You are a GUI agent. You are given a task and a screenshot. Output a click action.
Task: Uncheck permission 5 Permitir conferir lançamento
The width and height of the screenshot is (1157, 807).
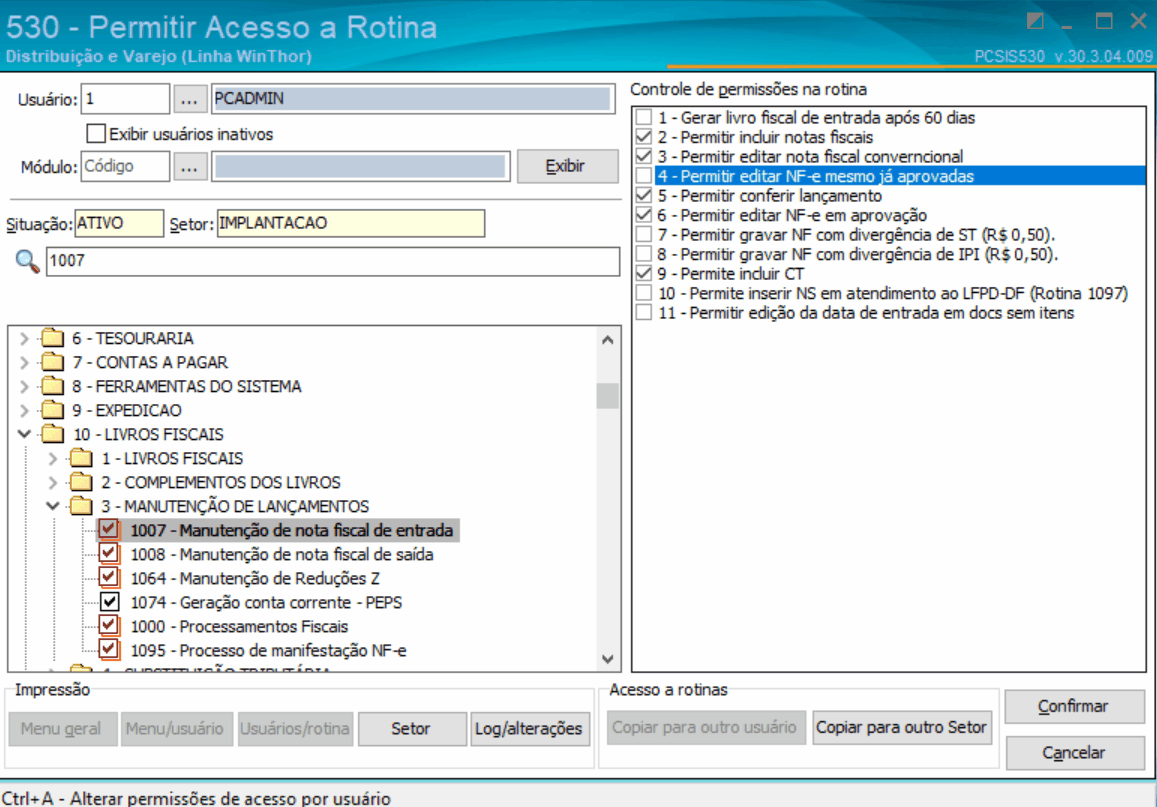(643, 195)
